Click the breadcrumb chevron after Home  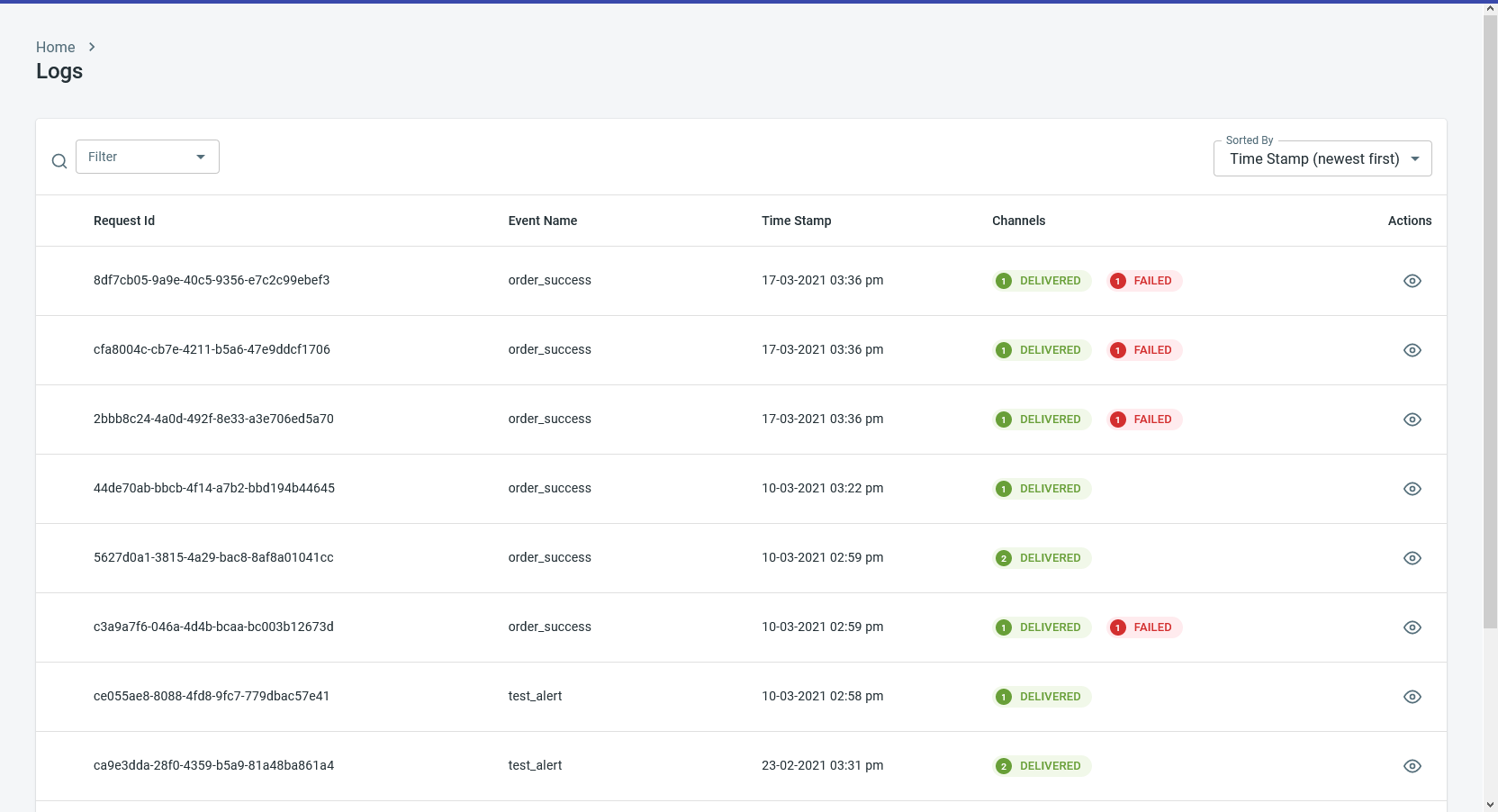(x=92, y=47)
